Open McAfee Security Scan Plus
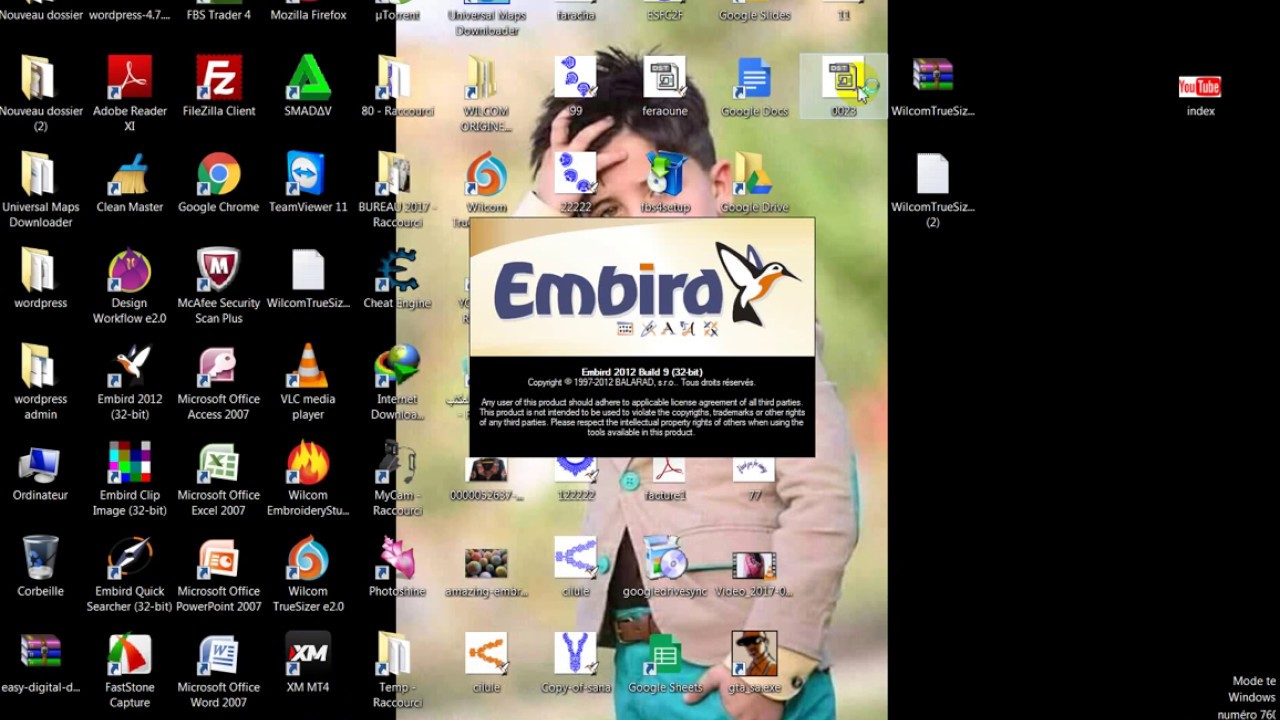 [218, 287]
